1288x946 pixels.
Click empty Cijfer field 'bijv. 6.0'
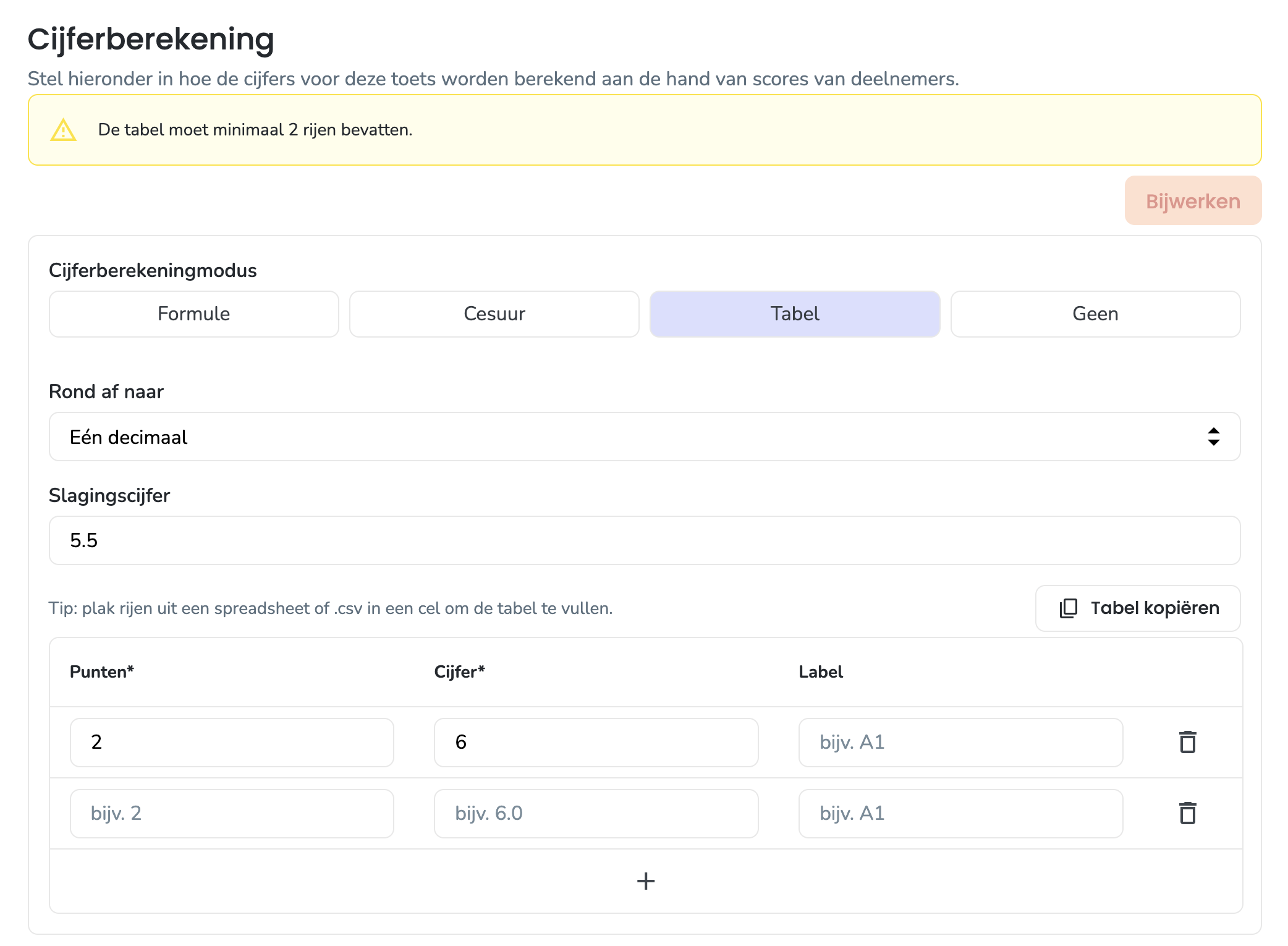pyautogui.click(x=596, y=814)
